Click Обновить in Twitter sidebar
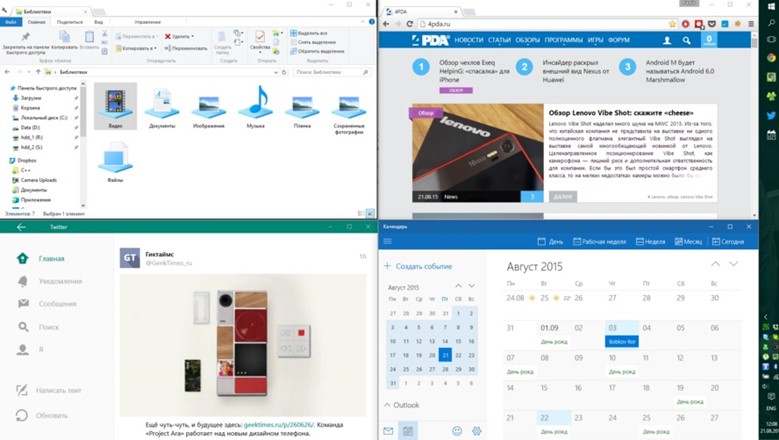Screen dimensions: 779x440 41,415
